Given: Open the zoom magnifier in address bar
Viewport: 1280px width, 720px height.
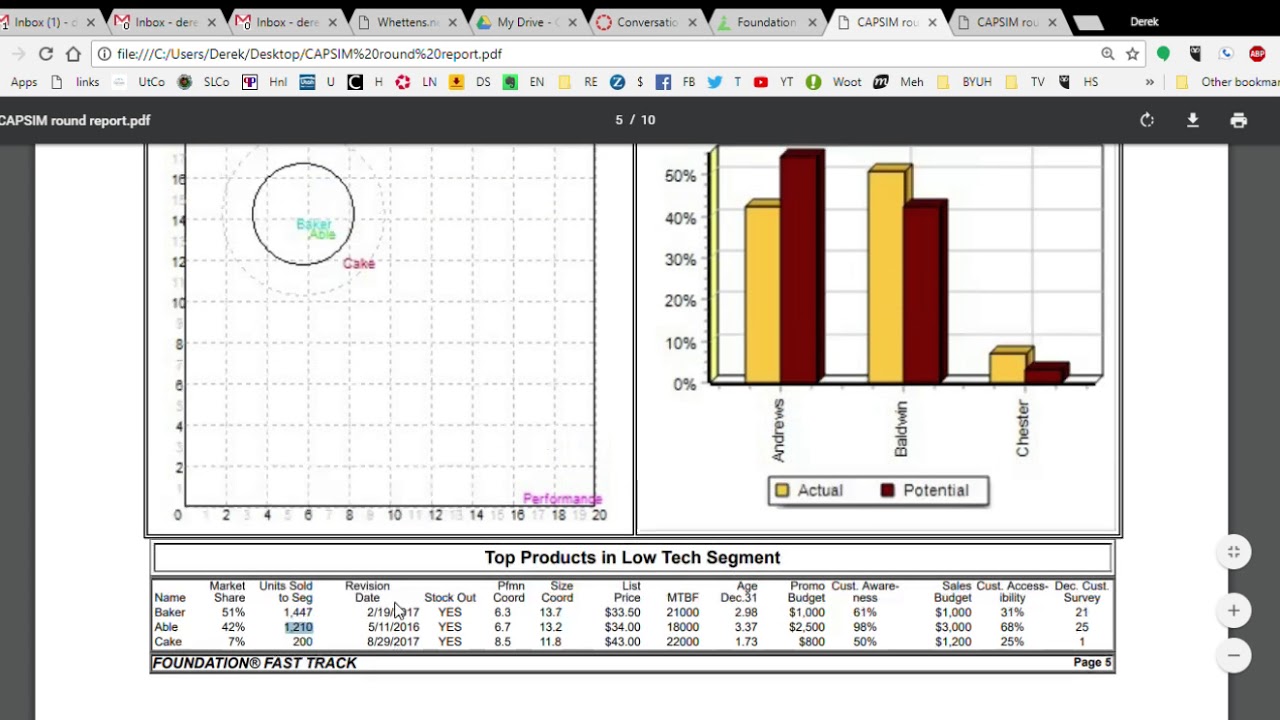Looking at the screenshot, I should point(1108,54).
